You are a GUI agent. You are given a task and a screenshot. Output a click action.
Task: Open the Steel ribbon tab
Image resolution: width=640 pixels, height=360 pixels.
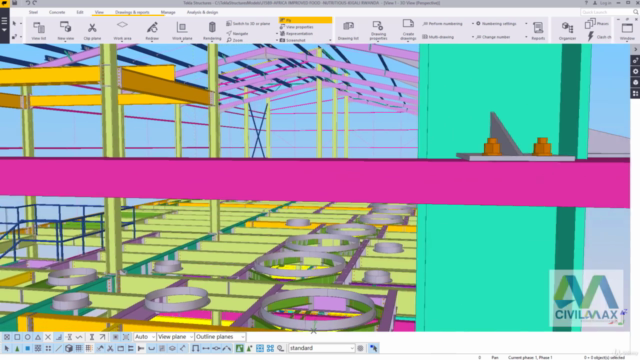[x=33, y=12]
